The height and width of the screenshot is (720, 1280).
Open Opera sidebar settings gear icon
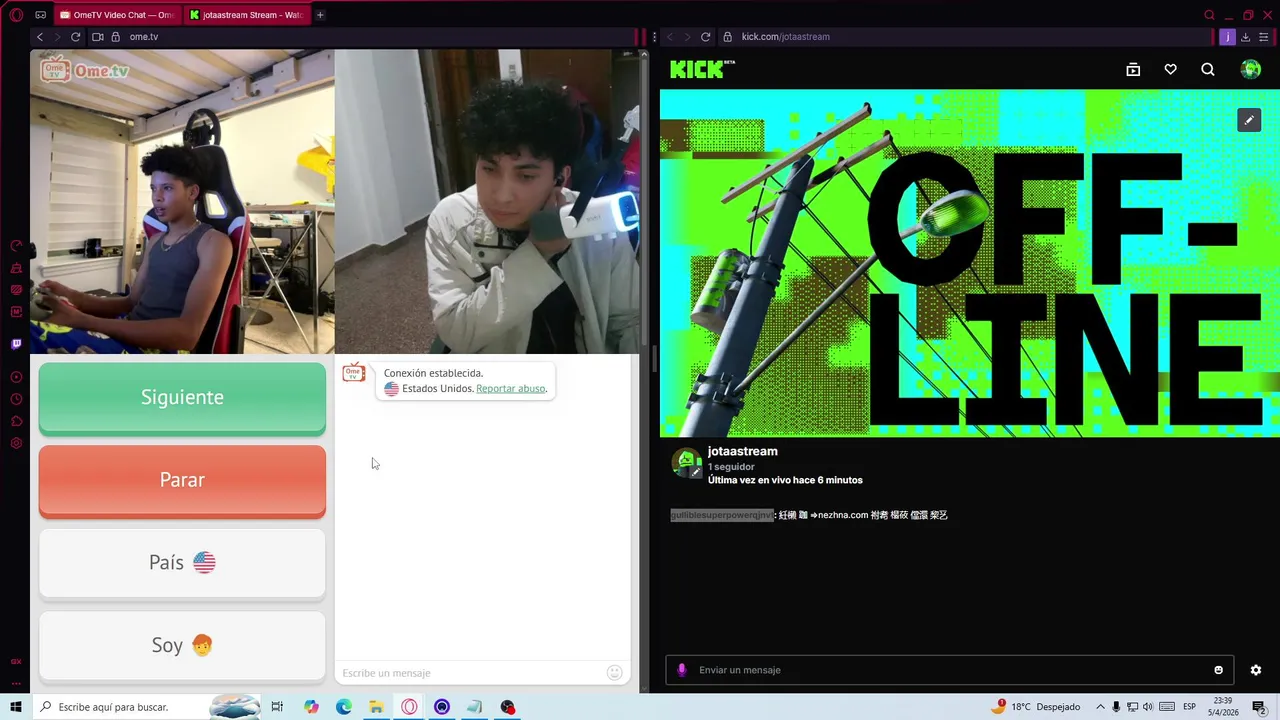[16, 443]
